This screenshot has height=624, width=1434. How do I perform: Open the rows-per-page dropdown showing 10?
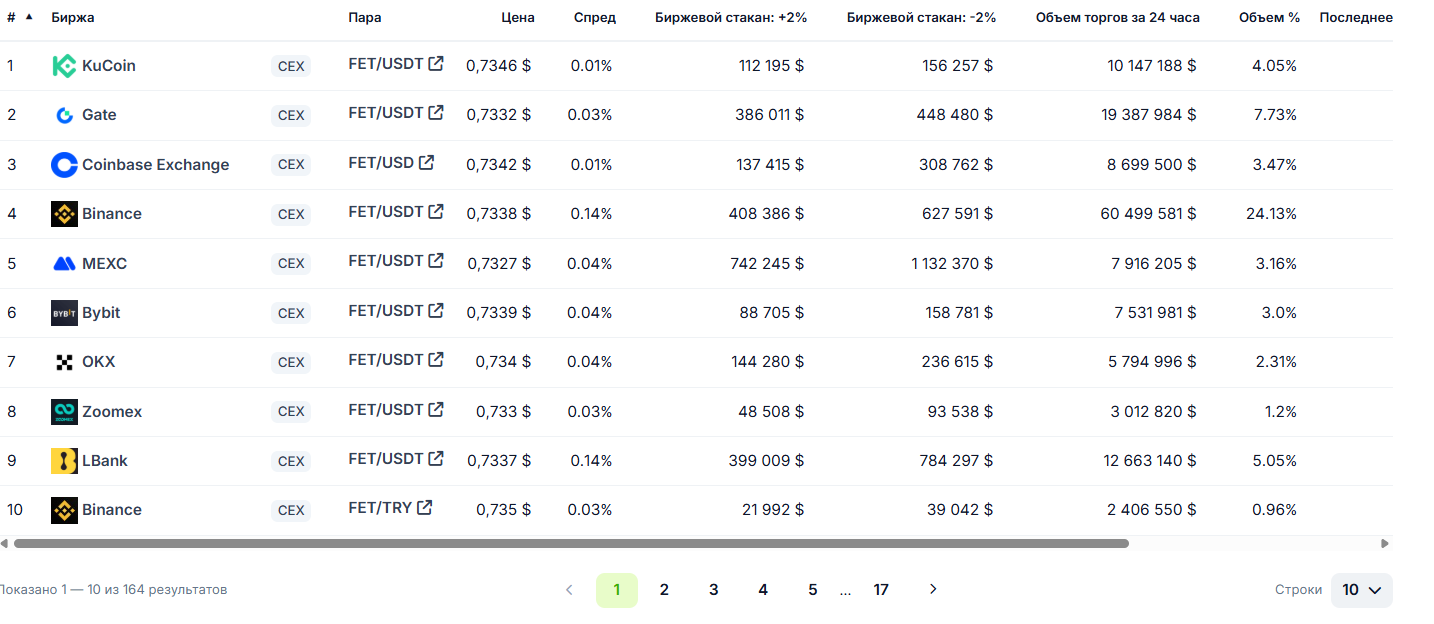tap(1361, 590)
